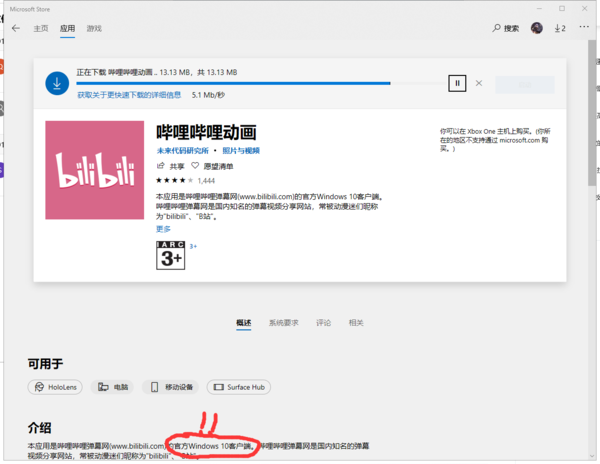Open the 3+ age rating link

193,246
